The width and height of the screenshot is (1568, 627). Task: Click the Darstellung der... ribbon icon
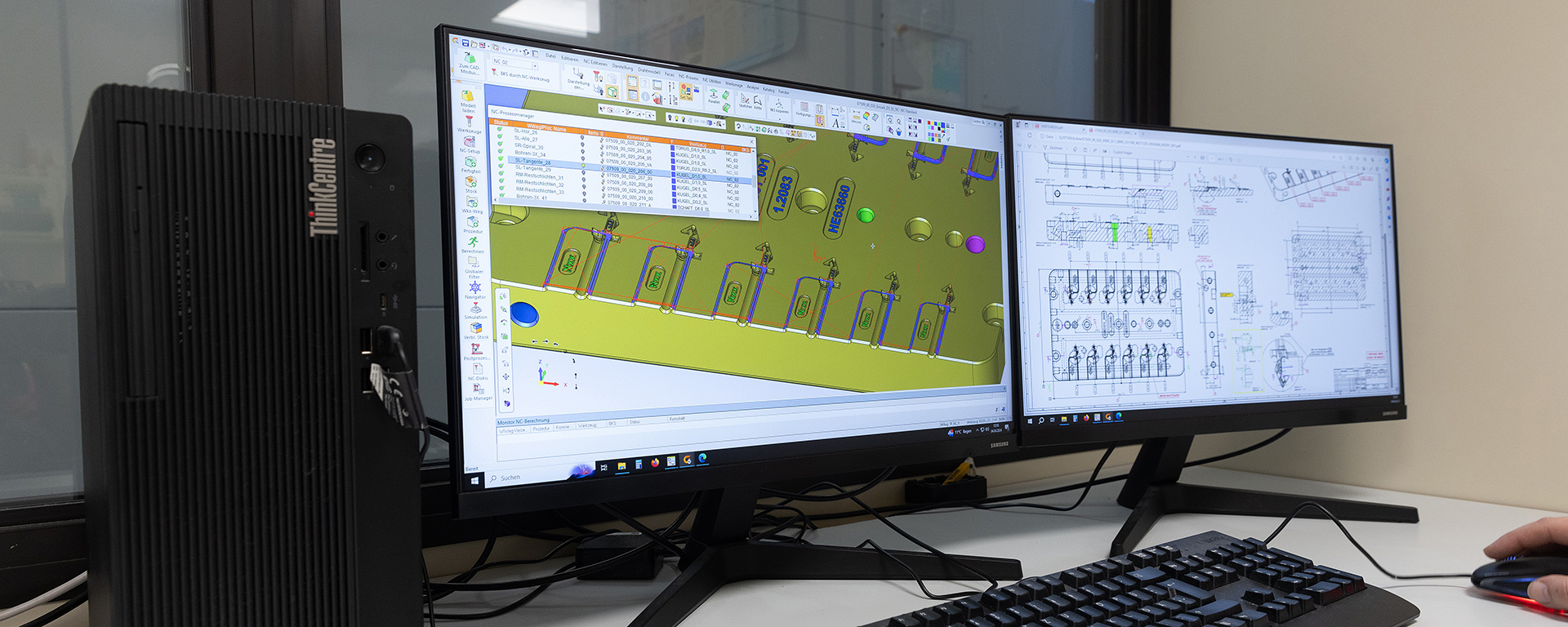click(578, 78)
